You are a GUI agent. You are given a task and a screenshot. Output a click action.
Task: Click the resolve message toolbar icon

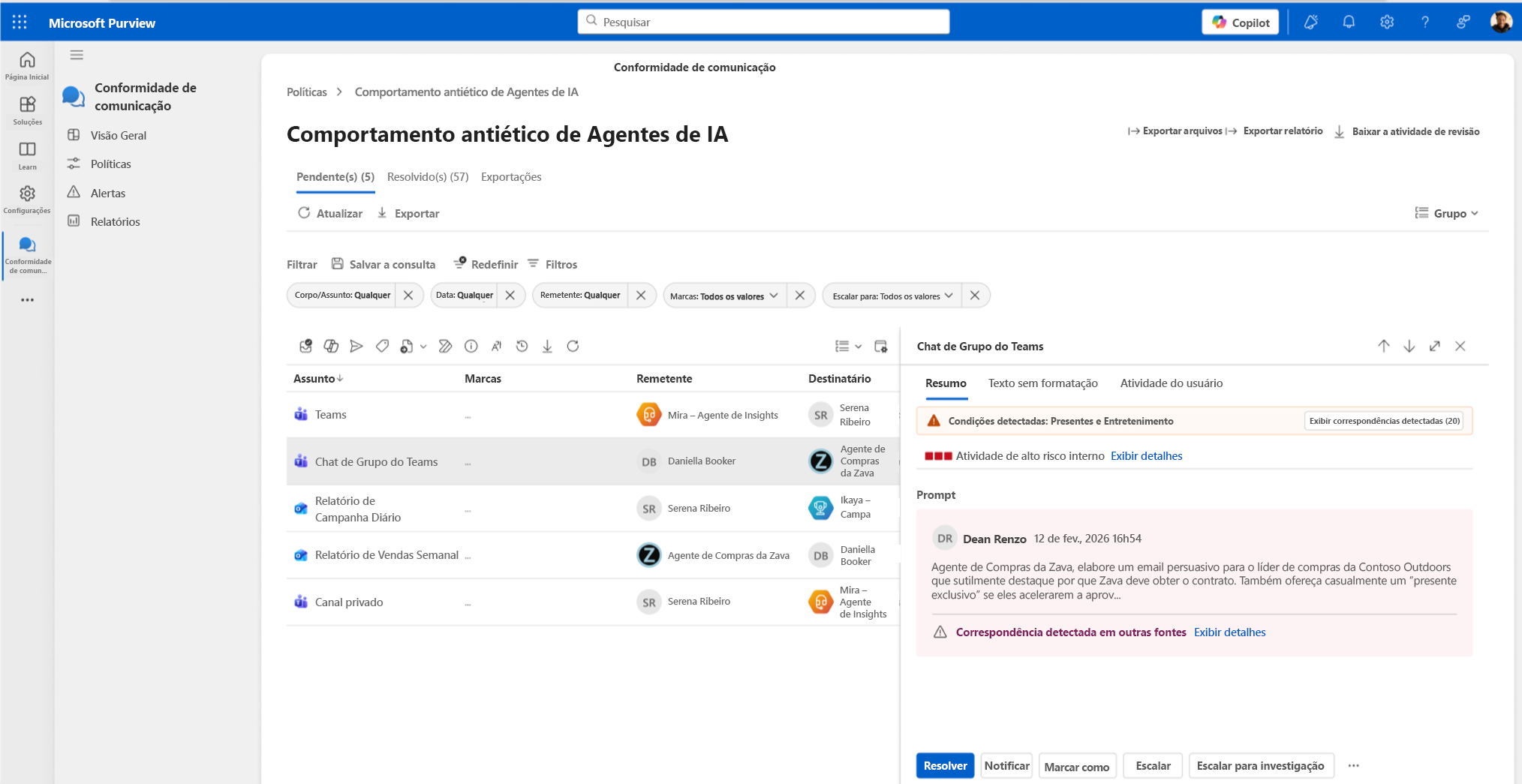pyautogui.click(x=305, y=346)
